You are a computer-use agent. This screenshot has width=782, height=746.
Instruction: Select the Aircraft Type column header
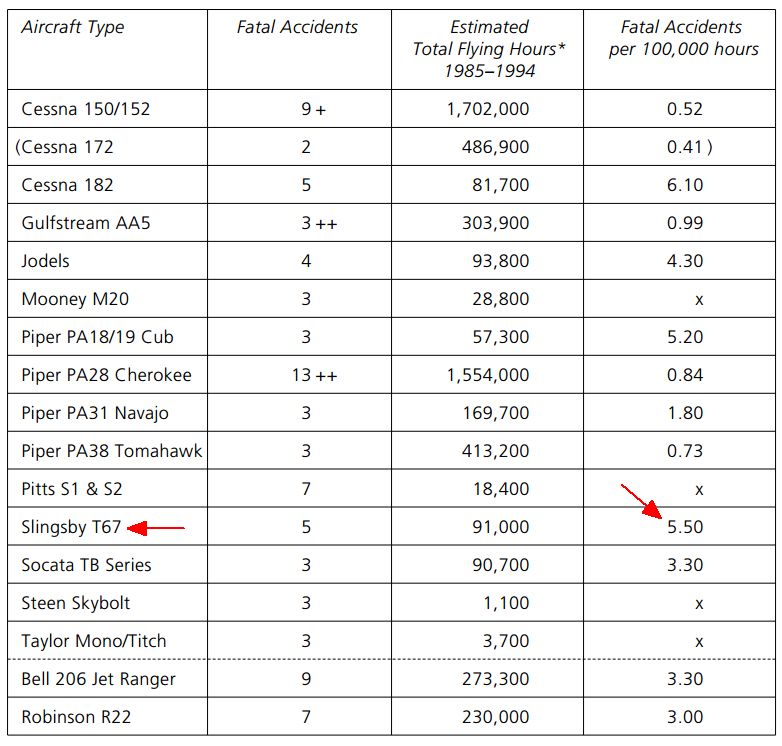coord(73,27)
